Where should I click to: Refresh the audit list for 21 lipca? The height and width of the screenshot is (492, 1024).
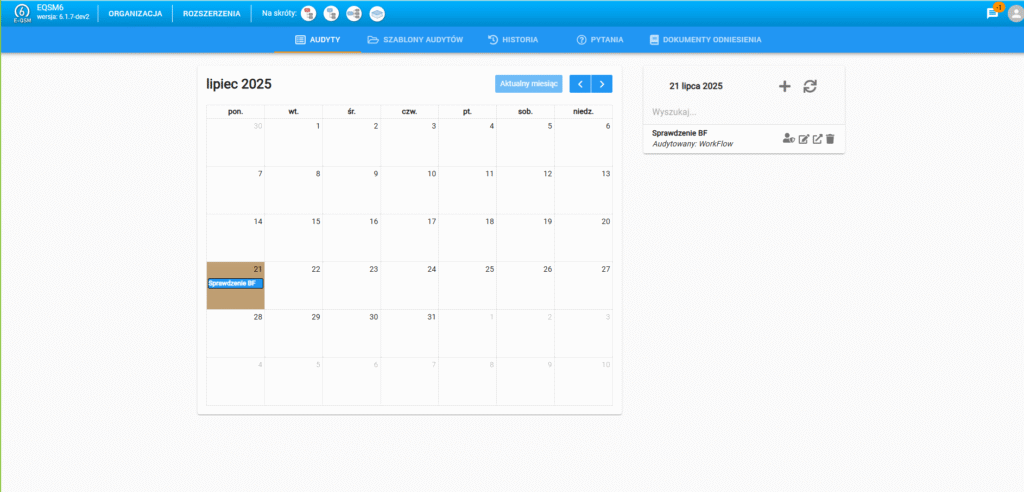point(810,87)
